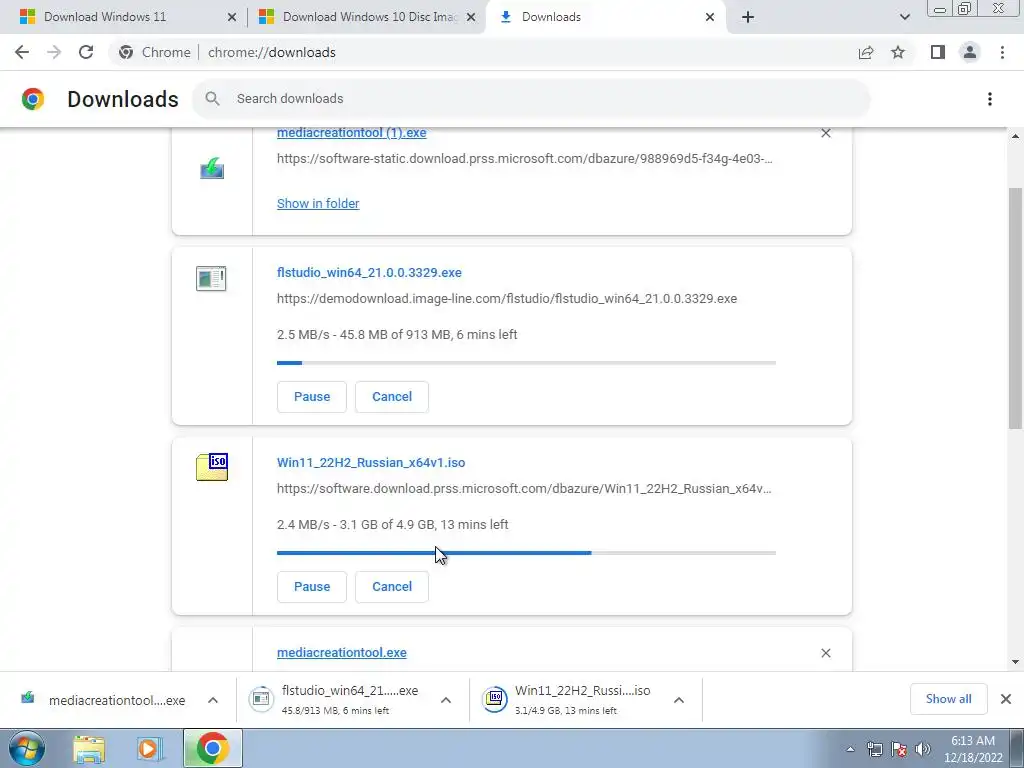Close the Download Windows 10 Disc Image tab
This screenshot has width=1024, height=768.
[x=471, y=17]
